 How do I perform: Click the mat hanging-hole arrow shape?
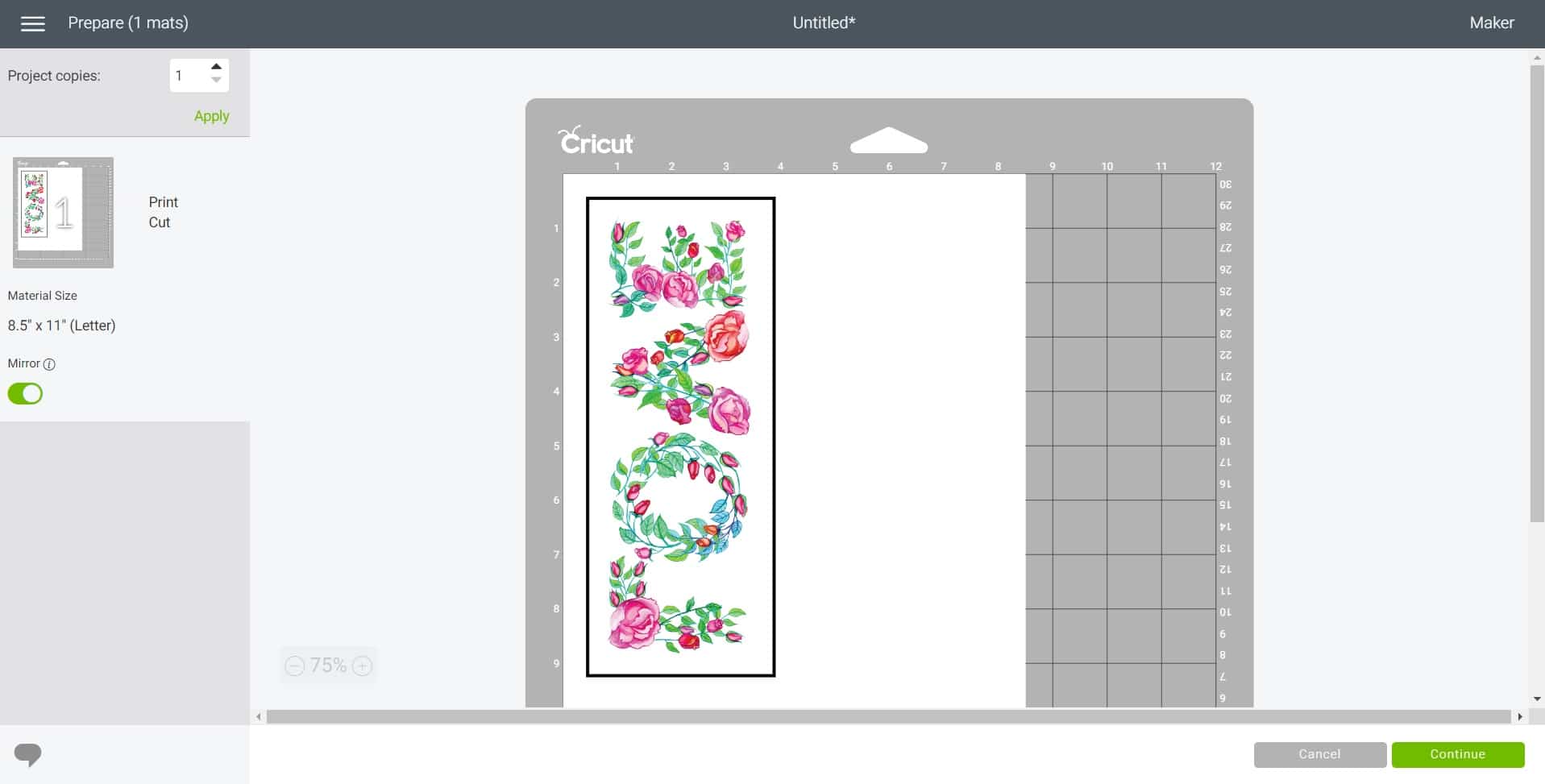tap(888, 141)
